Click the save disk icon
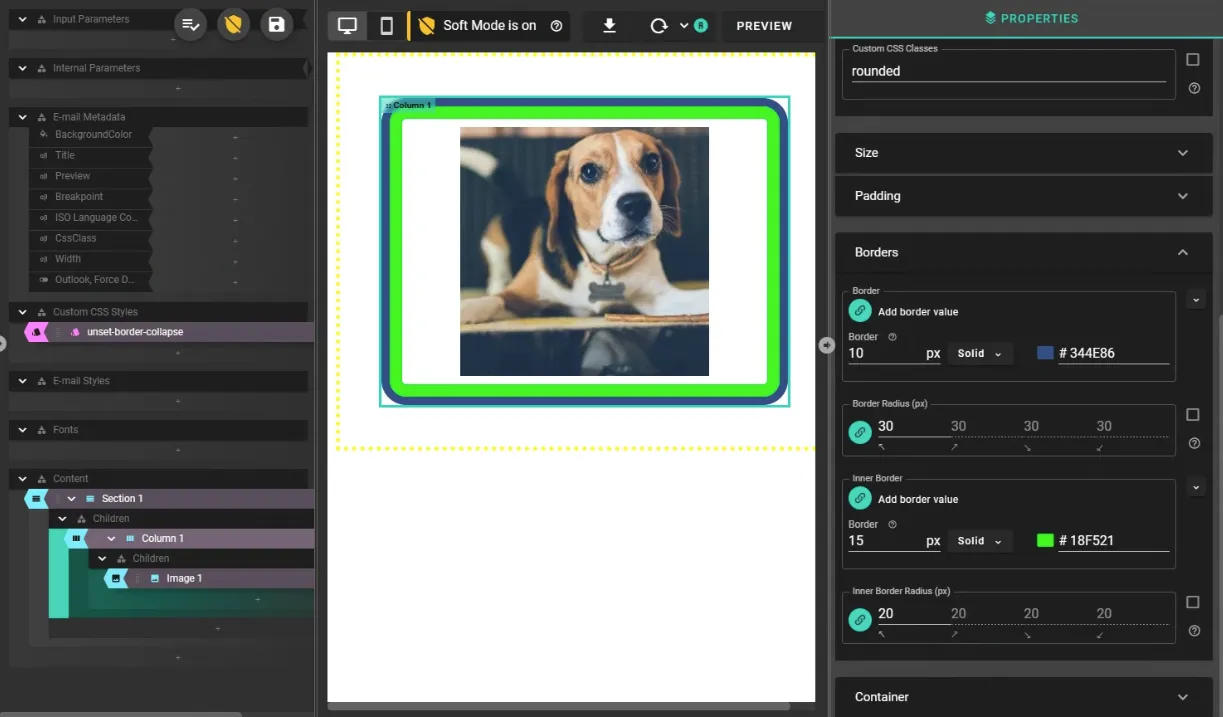 pyautogui.click(x=277, y=25)
